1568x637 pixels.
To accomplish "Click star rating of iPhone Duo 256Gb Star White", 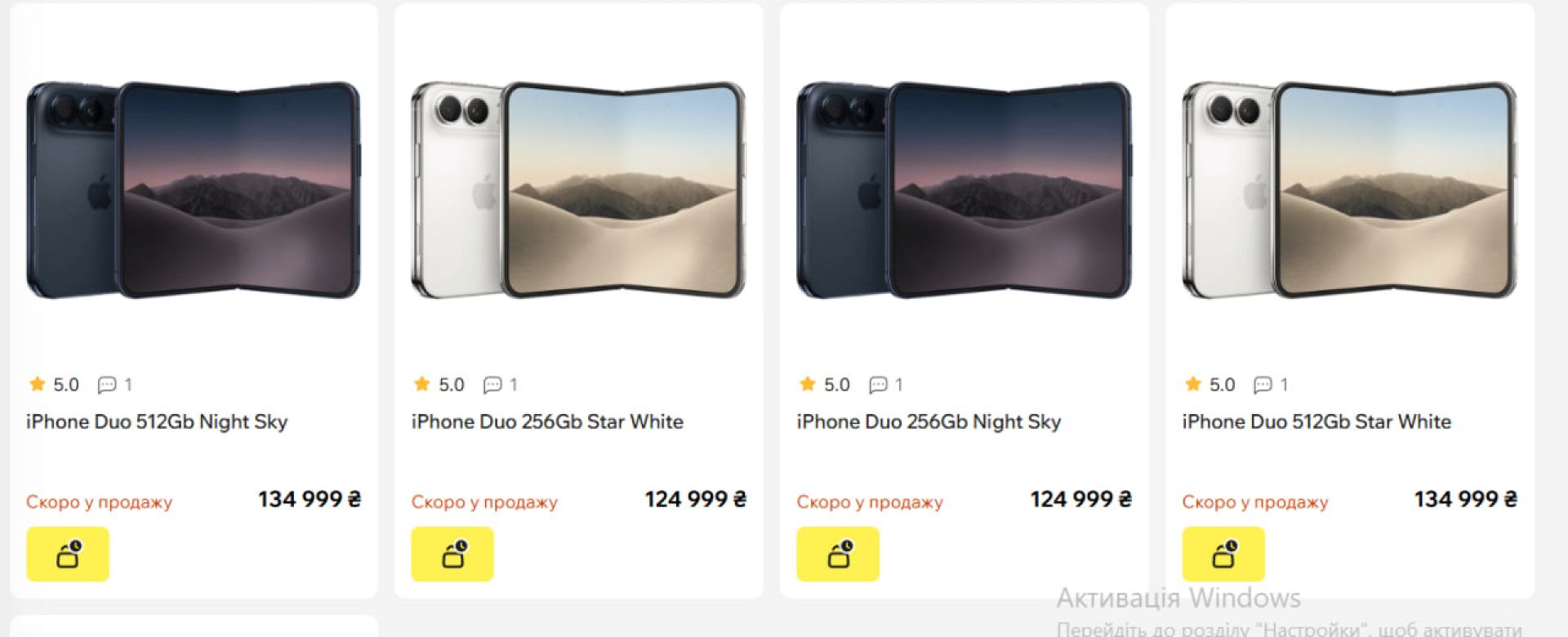I will pyautogui.click(x=439, y=385).
